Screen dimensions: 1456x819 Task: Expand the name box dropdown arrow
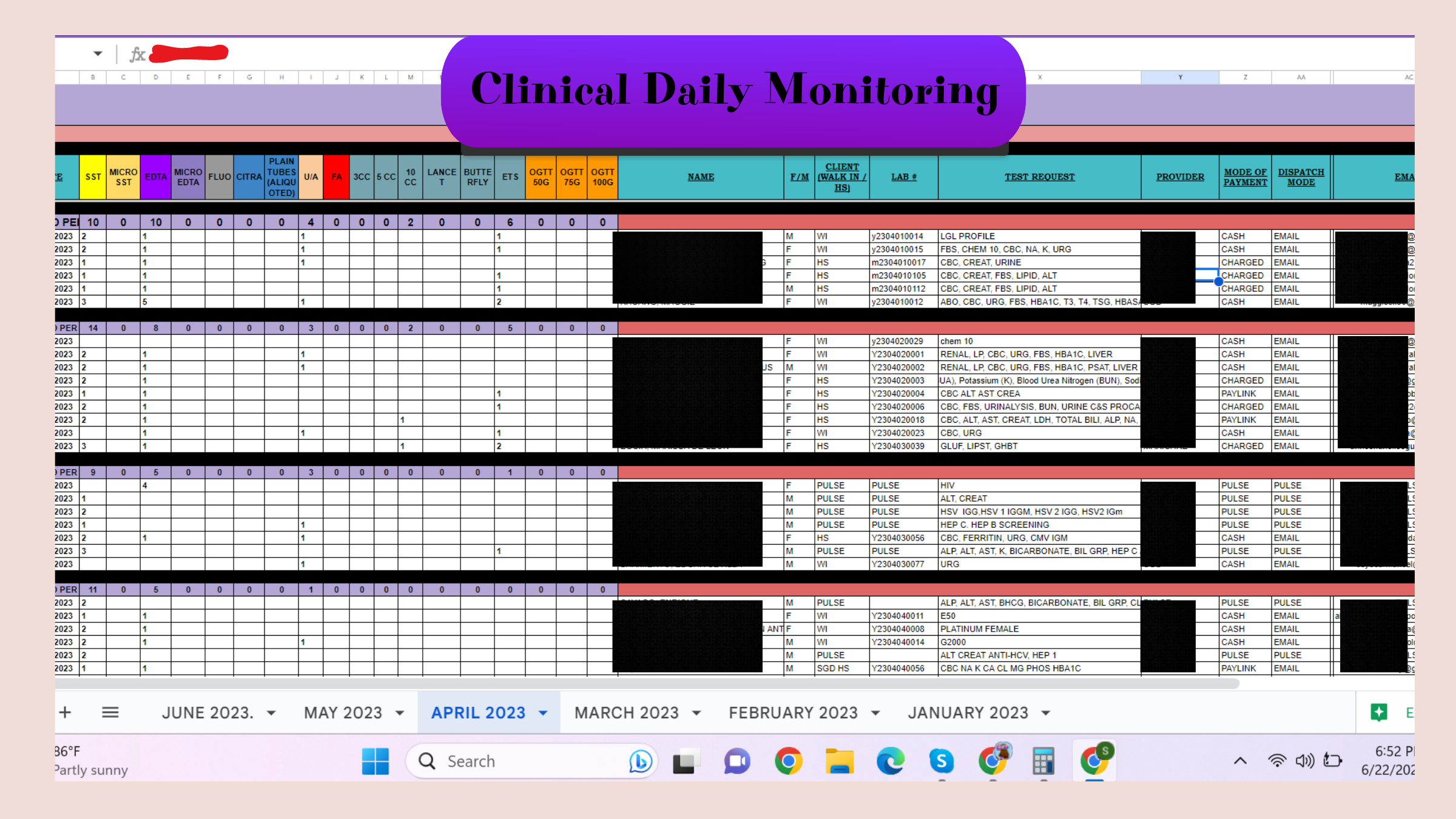98,54
